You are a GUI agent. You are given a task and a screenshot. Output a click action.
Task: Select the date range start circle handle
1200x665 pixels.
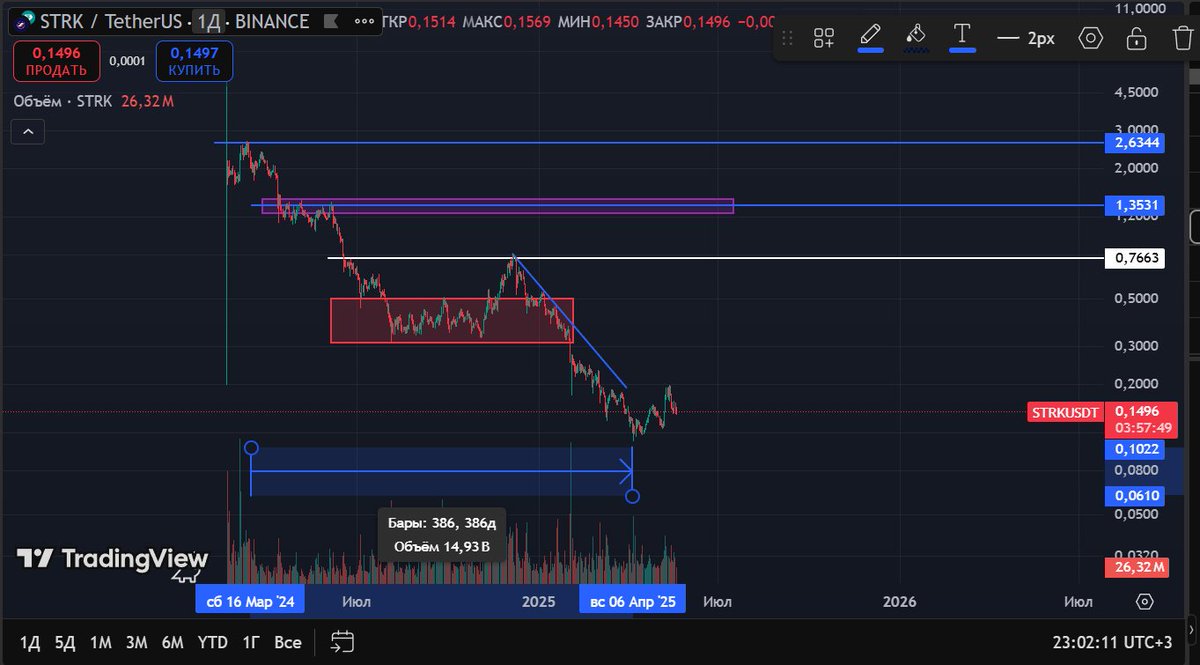[x=251, y=448]
